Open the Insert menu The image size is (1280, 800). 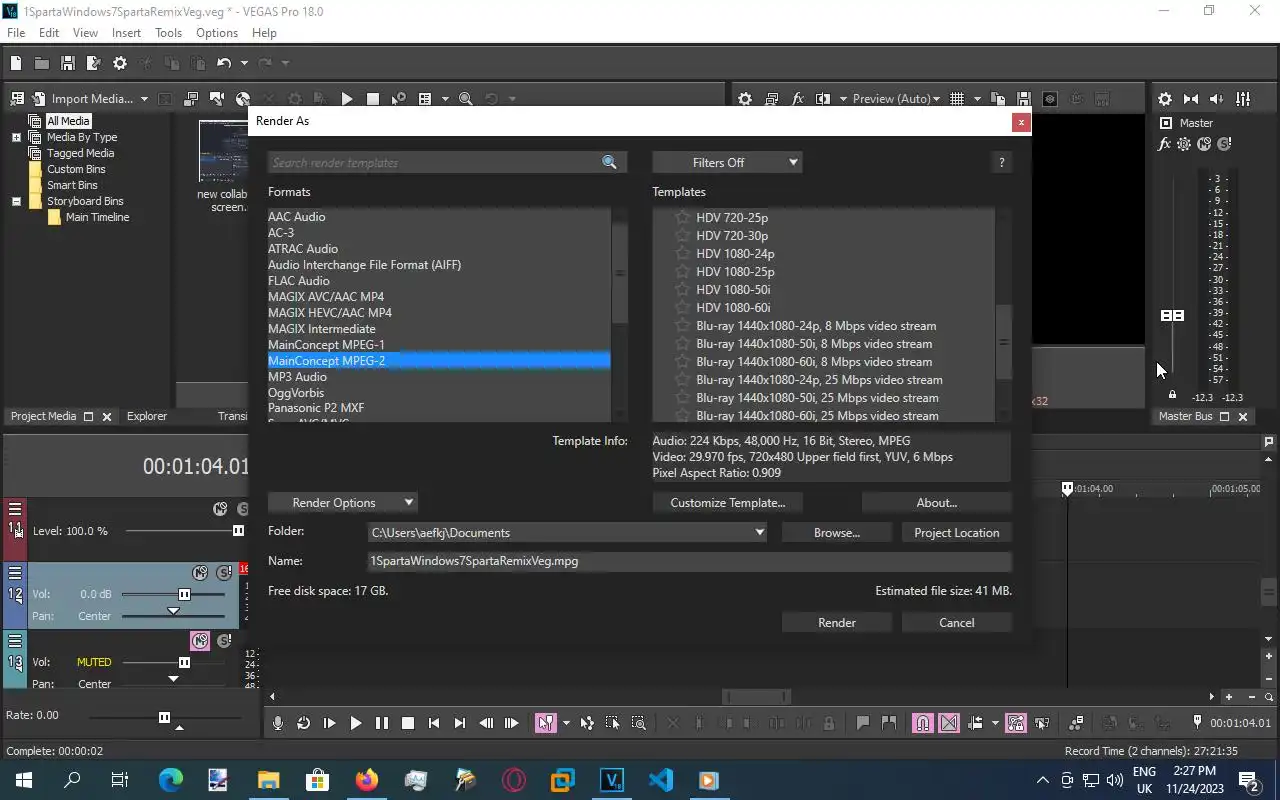tap(126, 33)
